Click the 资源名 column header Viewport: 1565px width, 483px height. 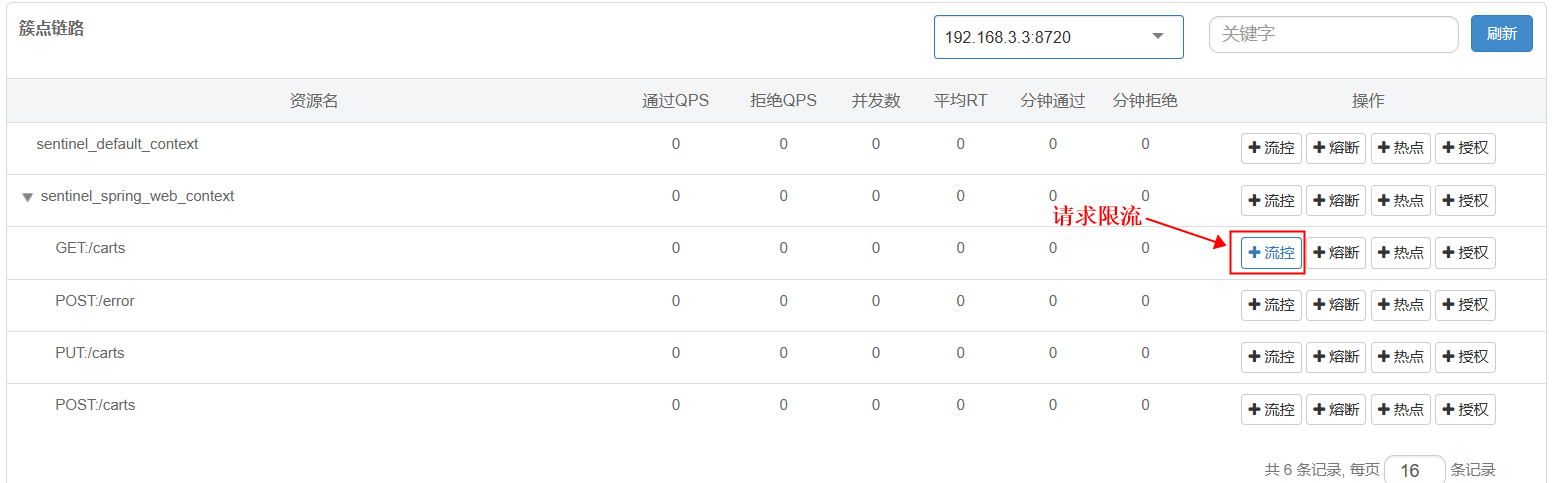click(314, 101)
